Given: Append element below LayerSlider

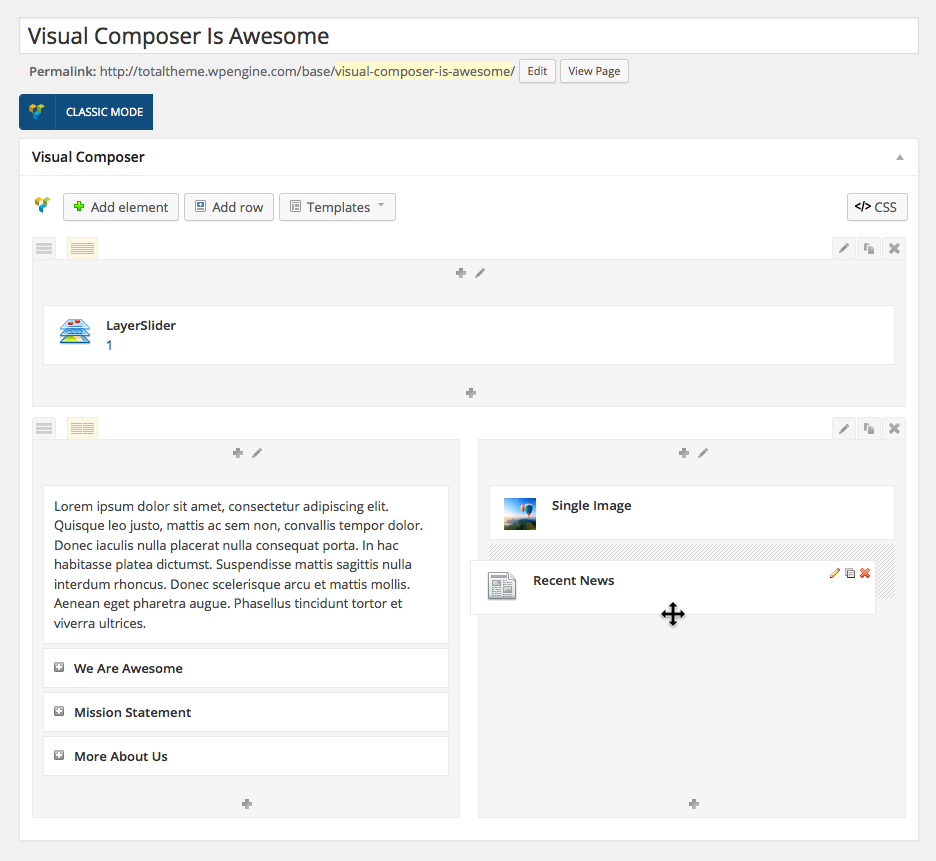Looking at the screenshot, I should coord(471,393).
